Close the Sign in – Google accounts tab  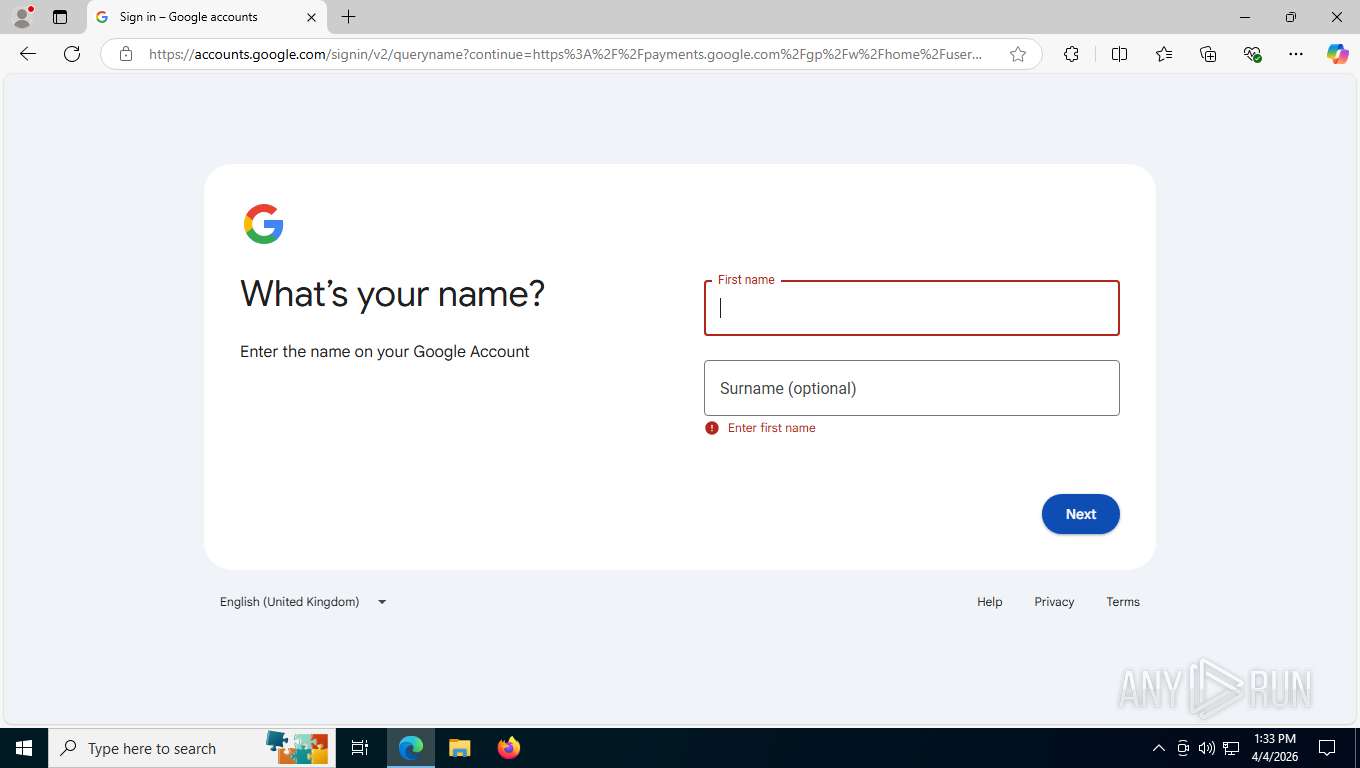coord(311,17)
